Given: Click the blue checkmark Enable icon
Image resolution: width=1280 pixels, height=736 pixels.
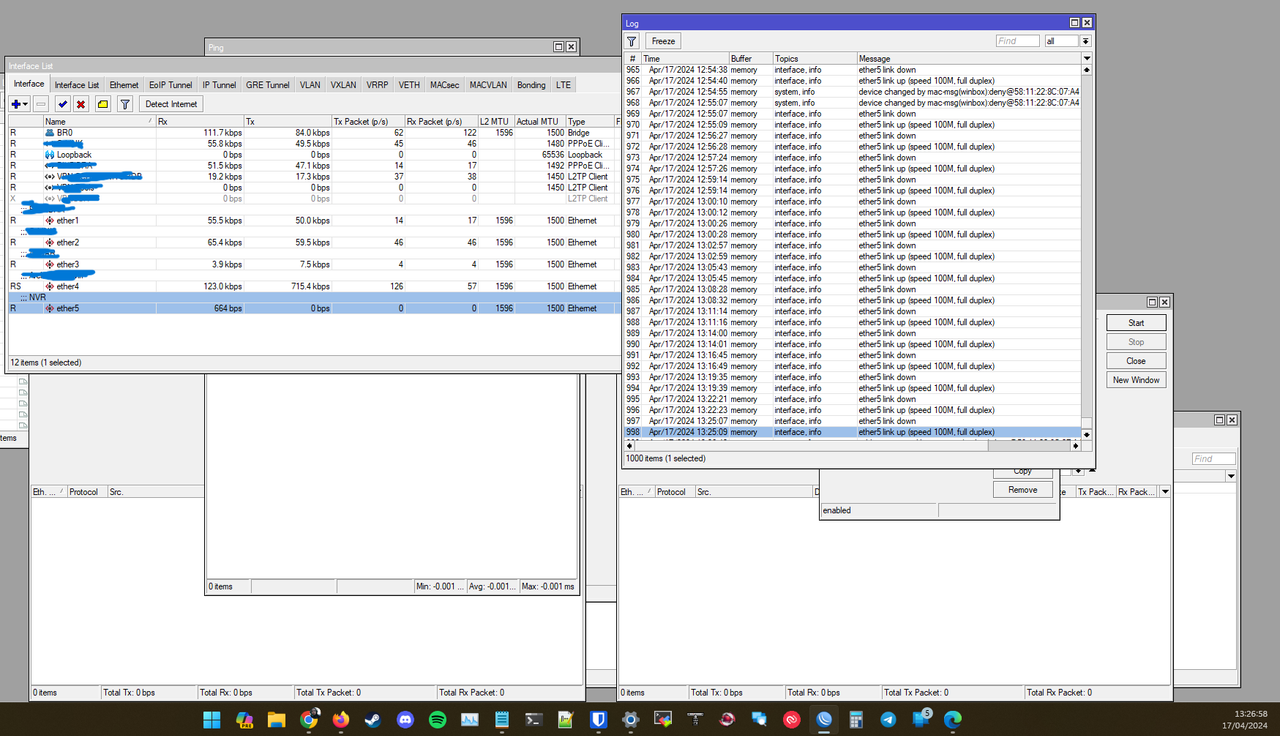Looking at the screenshot, I should pyautogui.click(x=62, y=104).
